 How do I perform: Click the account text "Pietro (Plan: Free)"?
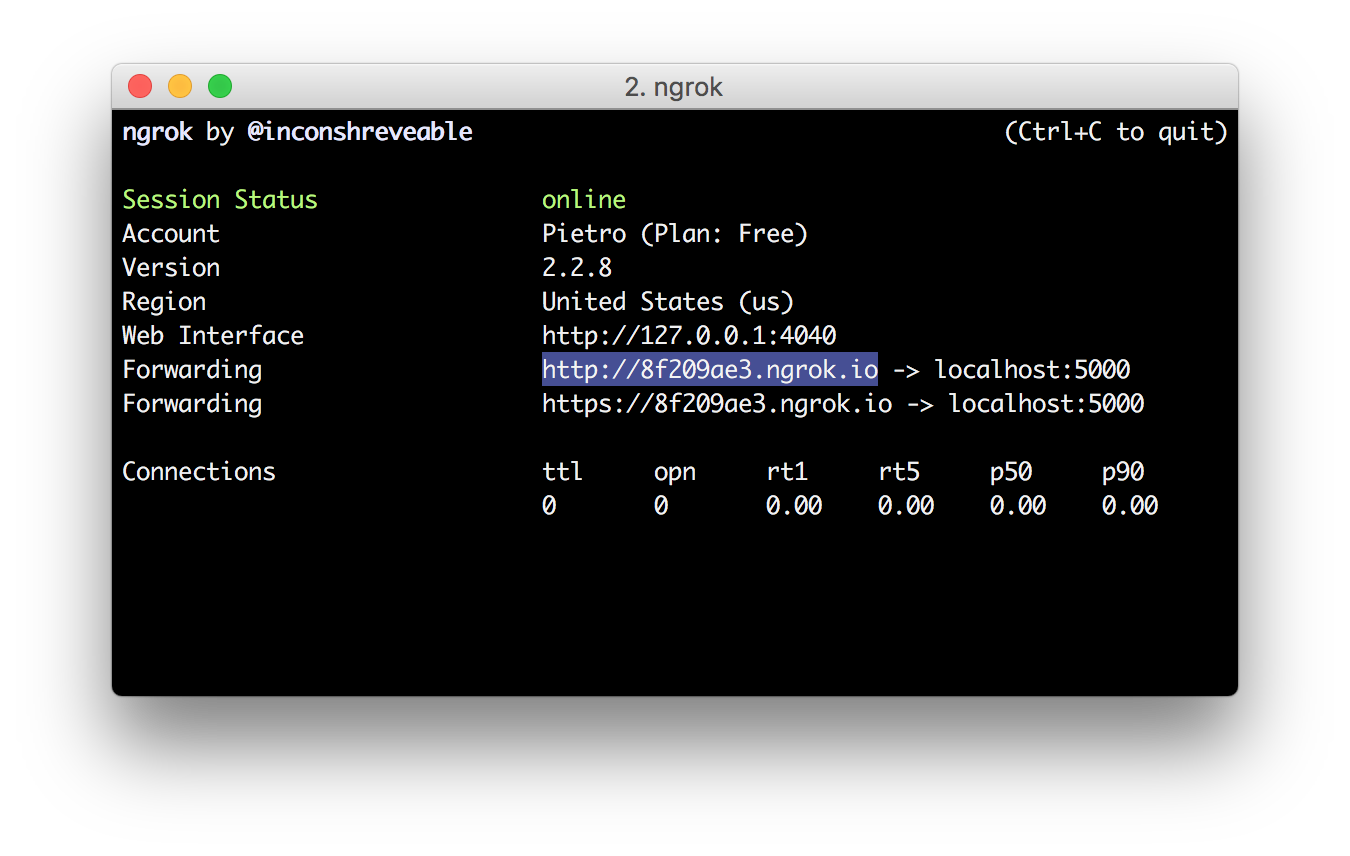[x=674, y=234]
